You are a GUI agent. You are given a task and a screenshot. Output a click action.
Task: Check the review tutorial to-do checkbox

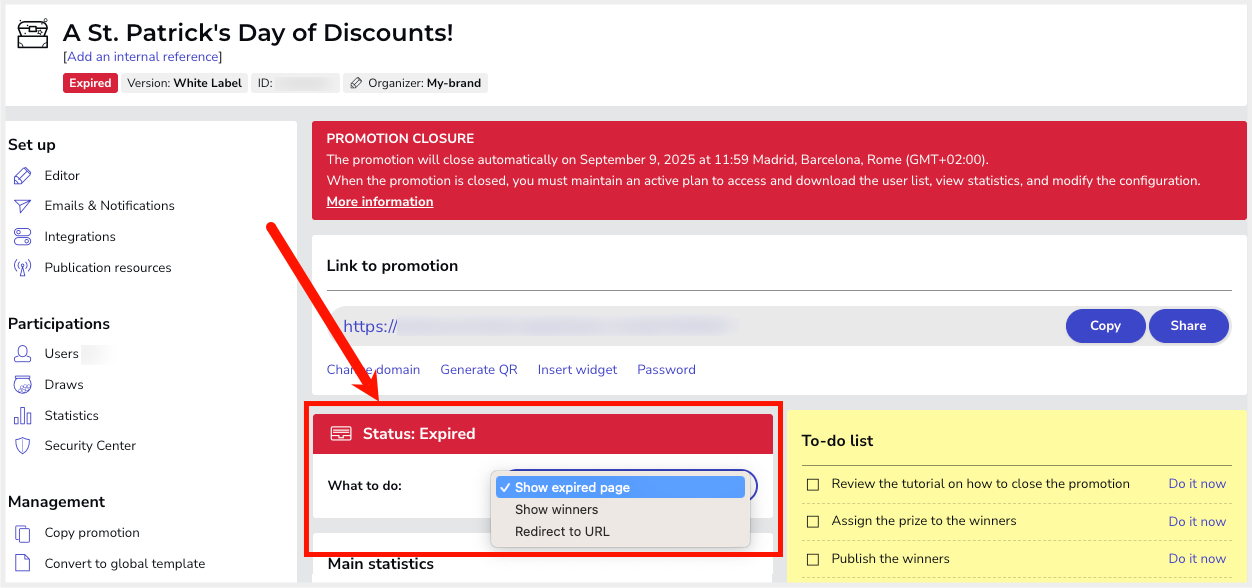coord(813,484)
